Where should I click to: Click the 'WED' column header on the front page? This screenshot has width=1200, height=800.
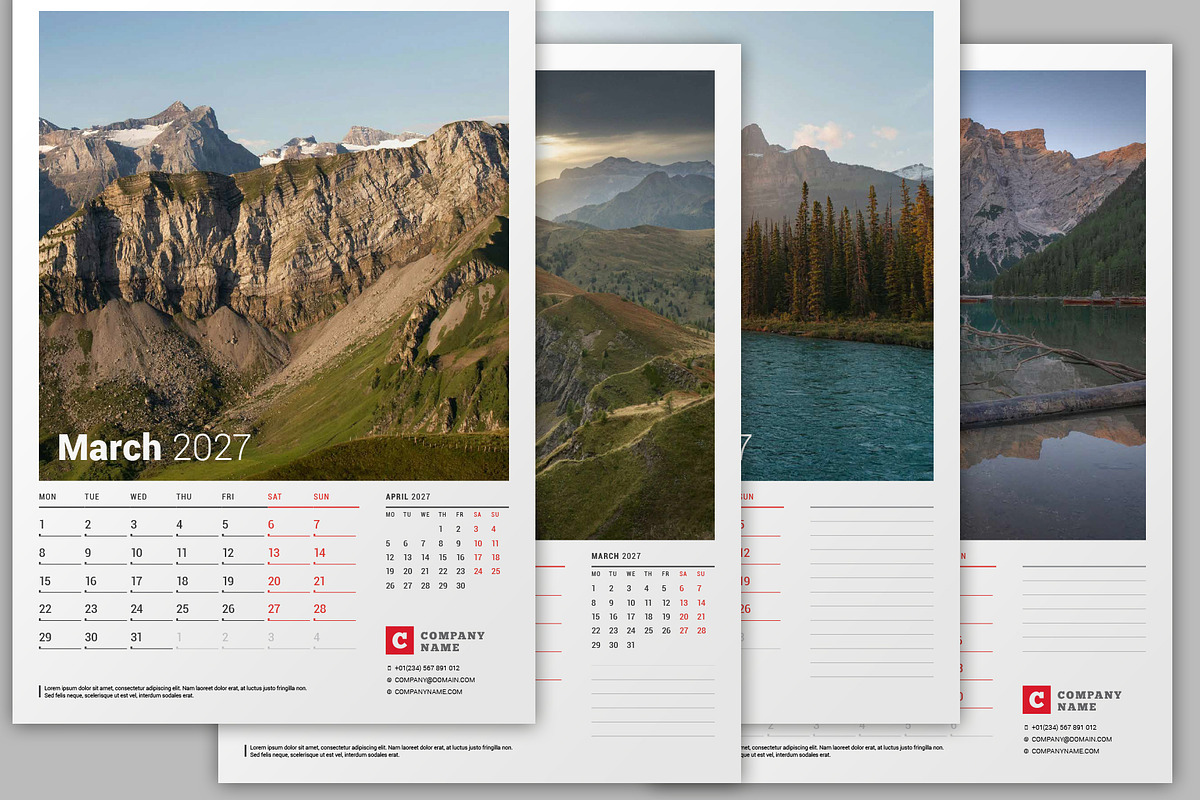(138, 497)
